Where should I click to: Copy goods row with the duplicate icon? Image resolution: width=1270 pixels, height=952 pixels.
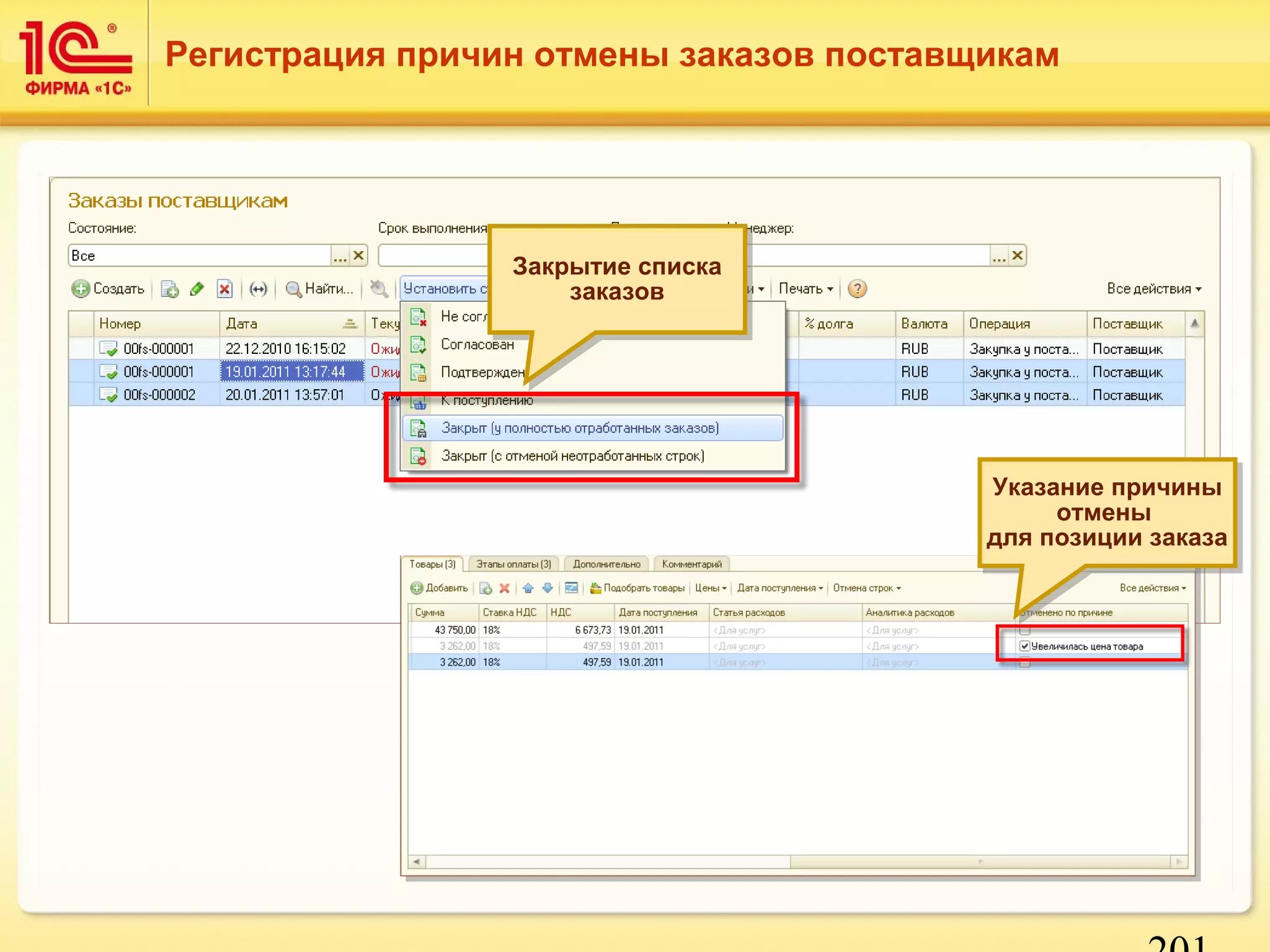(486, 588)
